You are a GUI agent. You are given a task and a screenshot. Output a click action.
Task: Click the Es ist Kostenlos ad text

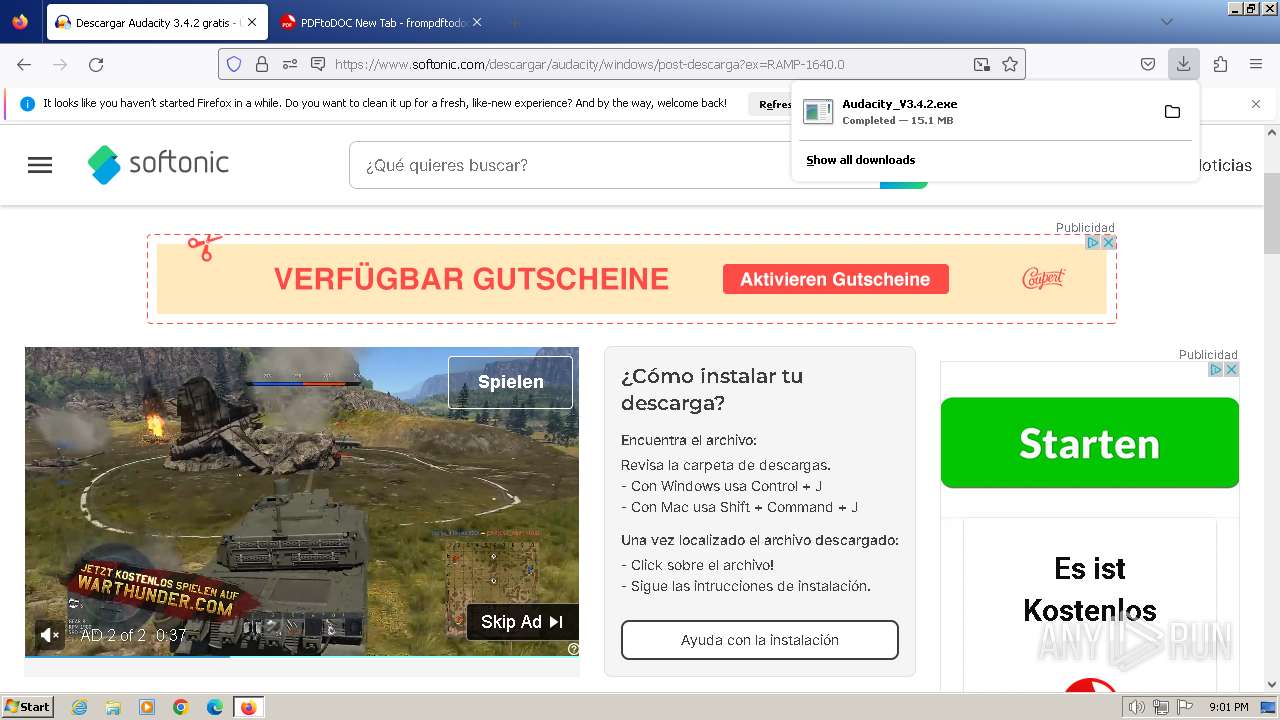[1090, 589]
